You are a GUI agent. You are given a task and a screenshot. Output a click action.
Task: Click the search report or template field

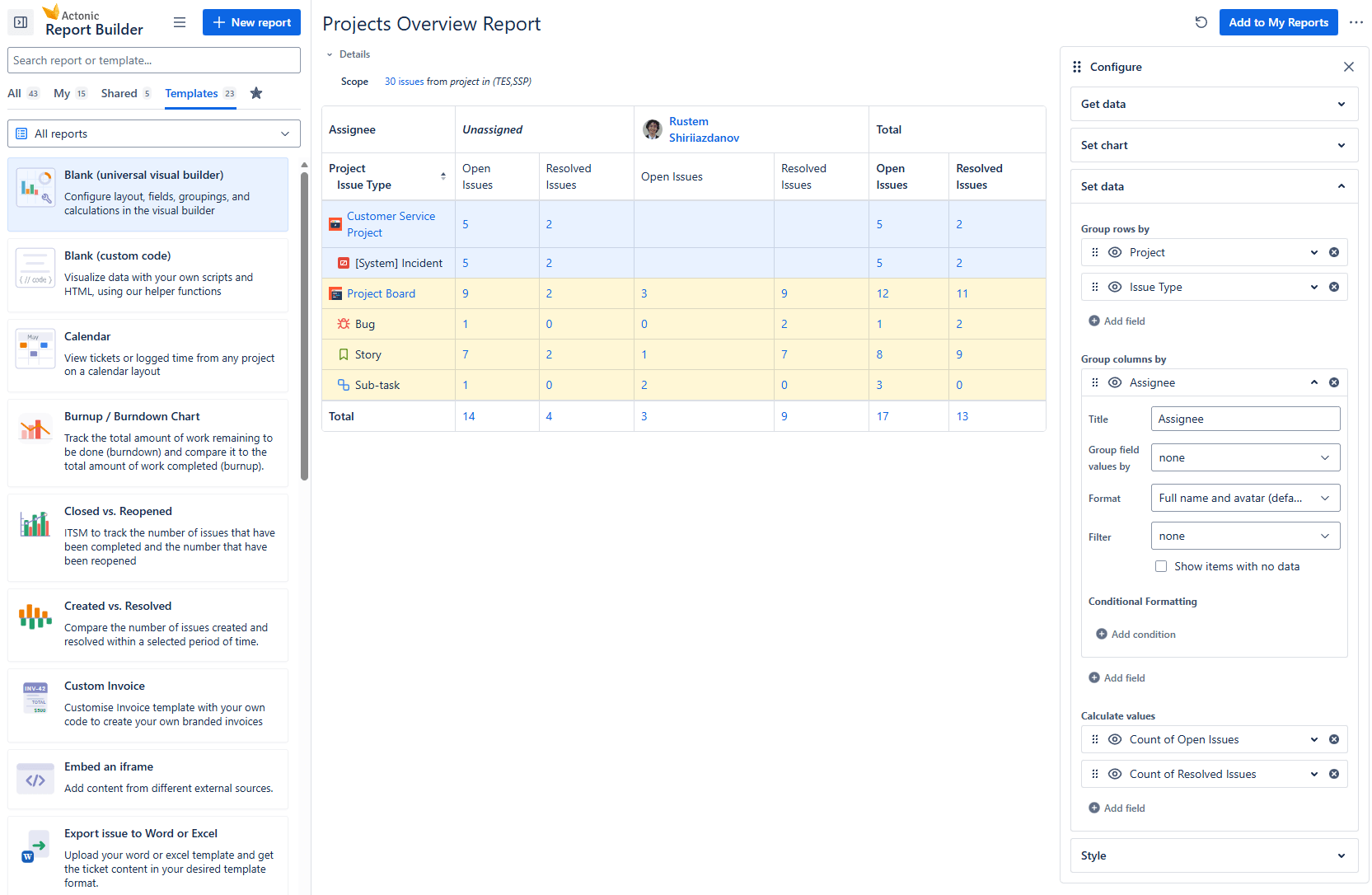click(153, 59)
